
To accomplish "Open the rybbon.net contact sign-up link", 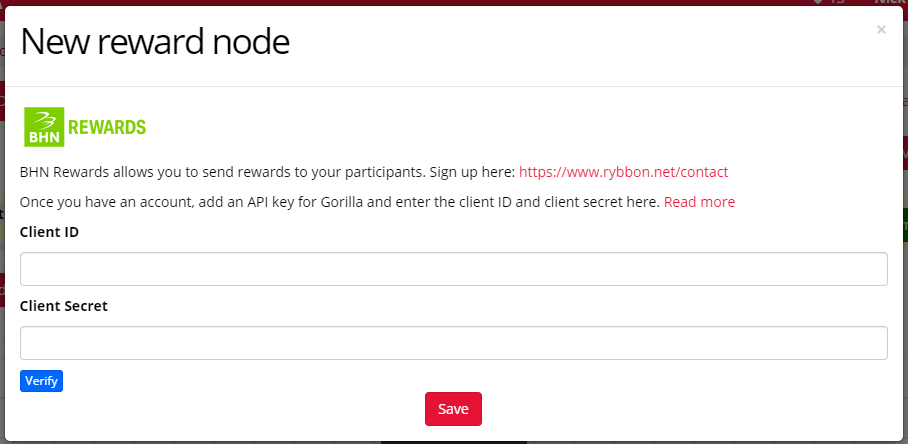I will (623, 172).
